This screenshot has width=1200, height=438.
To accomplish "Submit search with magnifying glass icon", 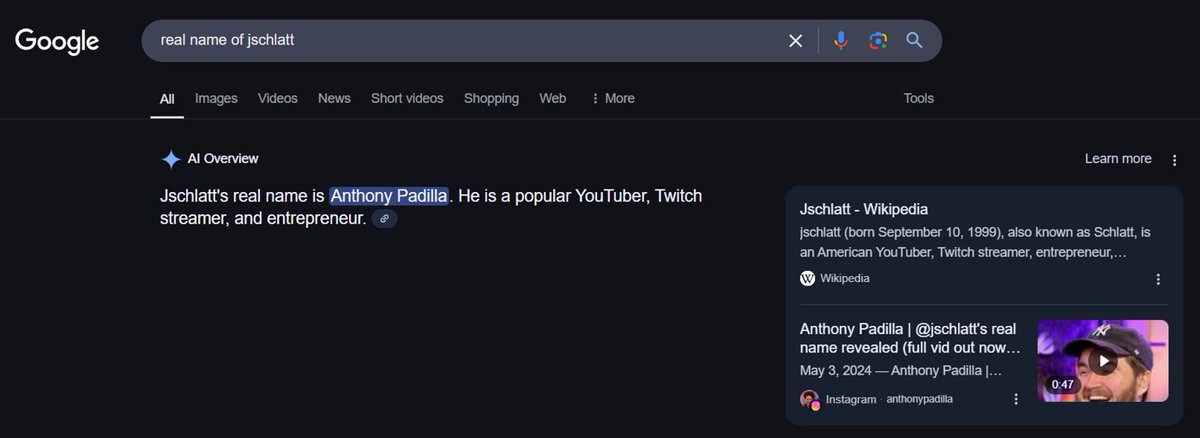I will click(914, 41).
